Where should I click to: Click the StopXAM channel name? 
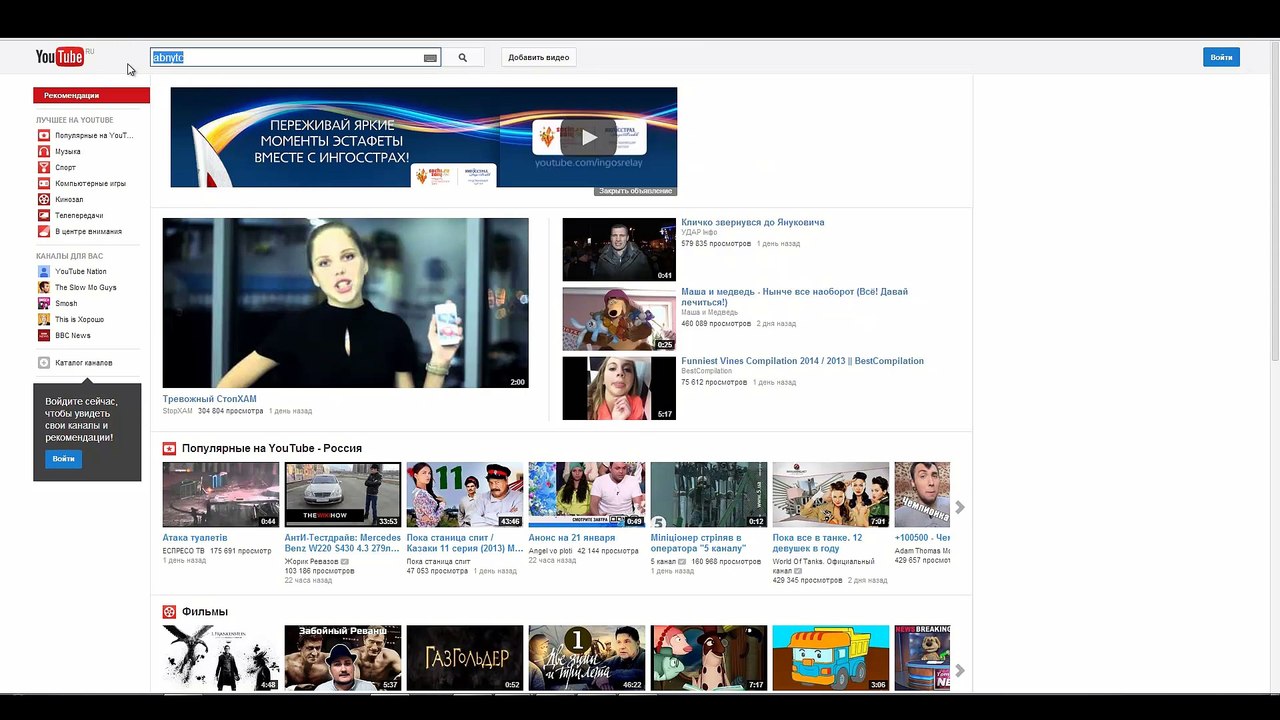[178, 411]
